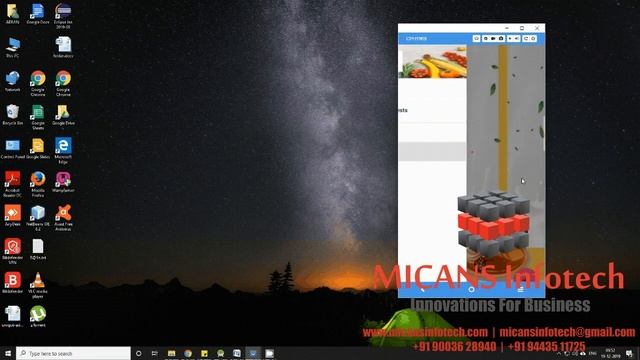Image resolution: width=640 pixels, height=360 pixels.
Task: Click the 'Type here to search' box
Action: click(73, 353)
